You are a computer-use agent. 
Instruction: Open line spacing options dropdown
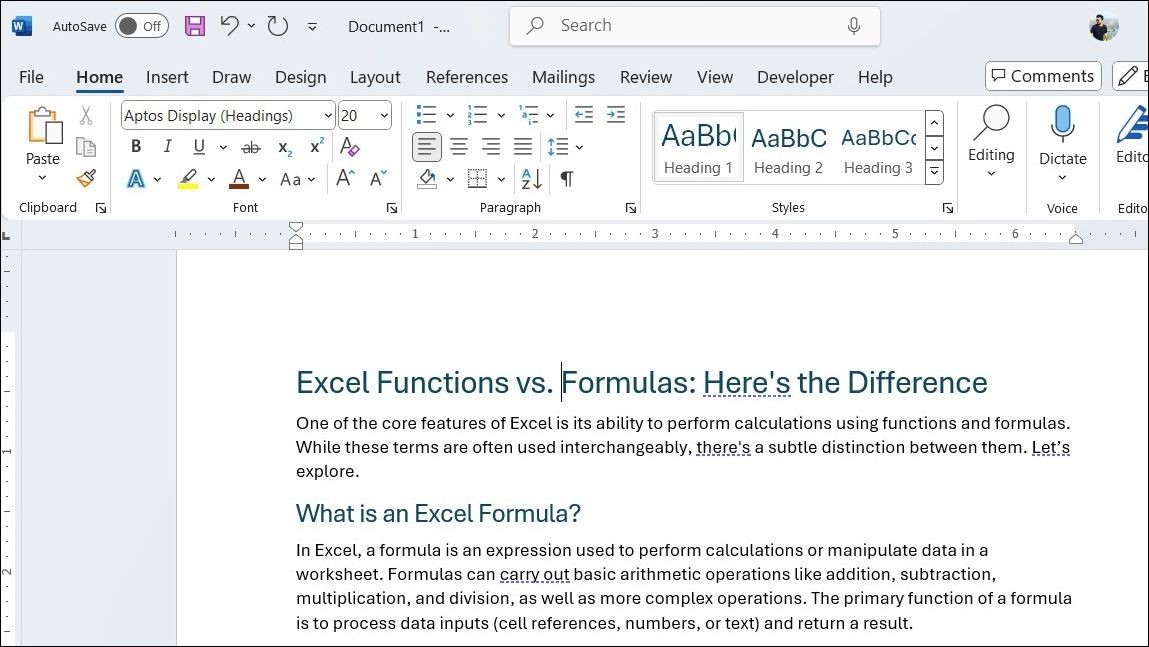click(x=579, y=147)
